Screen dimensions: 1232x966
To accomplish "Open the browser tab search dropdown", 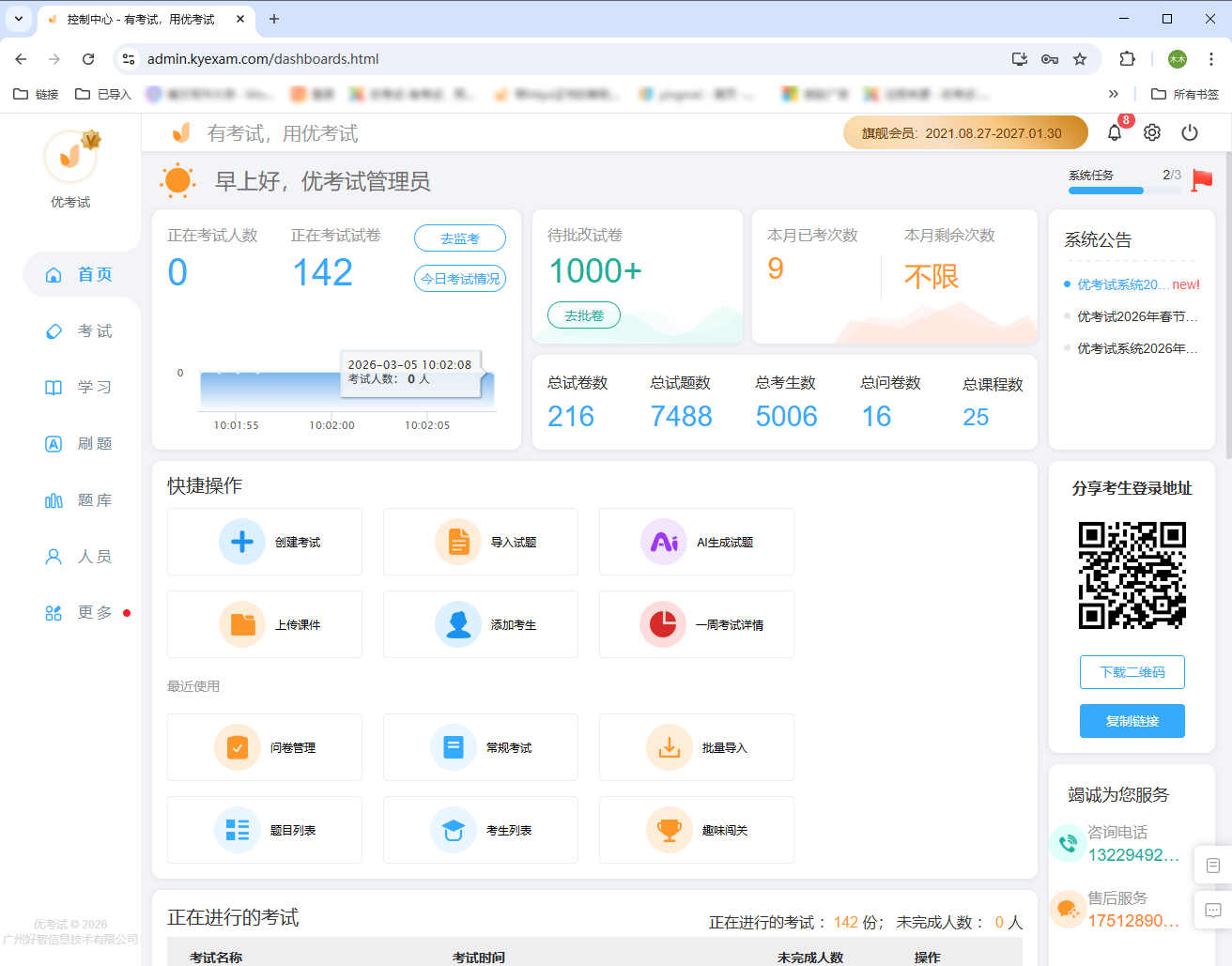I will 19,19.
